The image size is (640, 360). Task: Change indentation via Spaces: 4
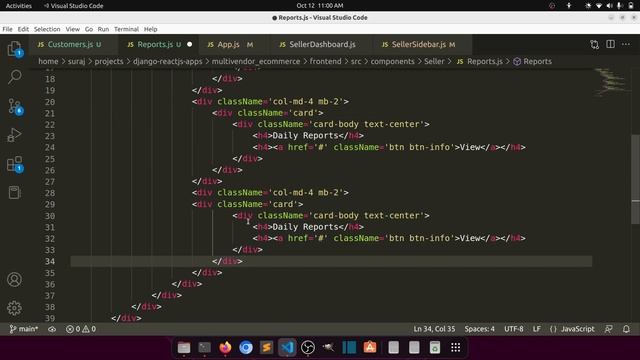(479, 329)
